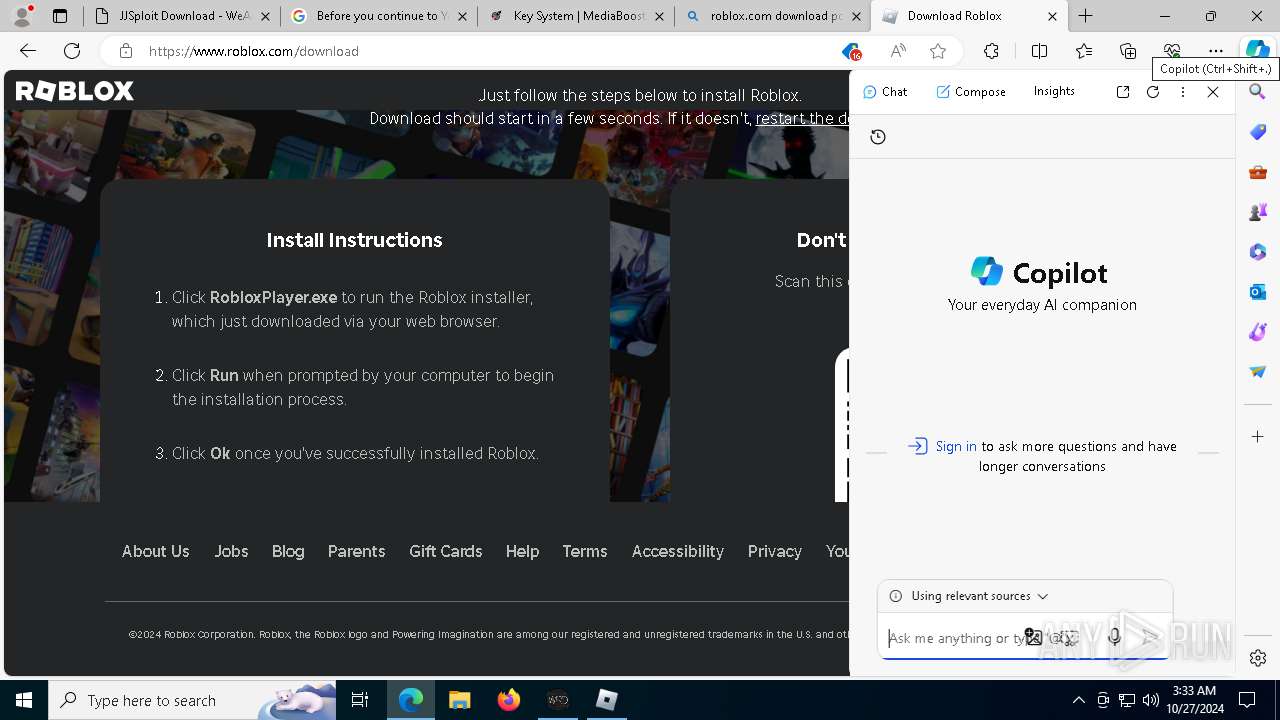The image size is (1280, 720).
Task: Open Copilot pane more options menu
Action: (1183, 92)
